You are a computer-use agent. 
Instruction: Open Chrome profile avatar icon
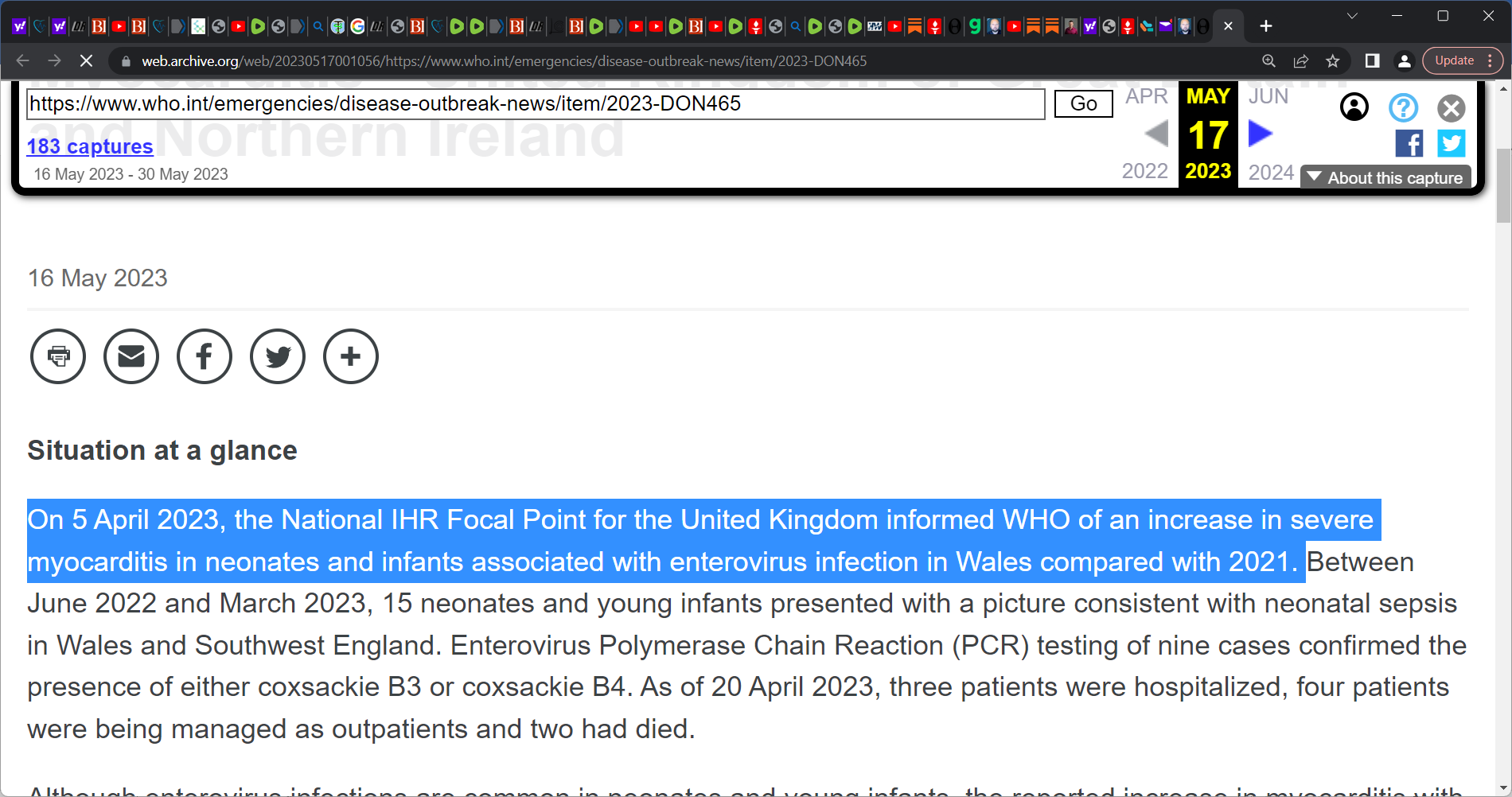coord(1405,60)
